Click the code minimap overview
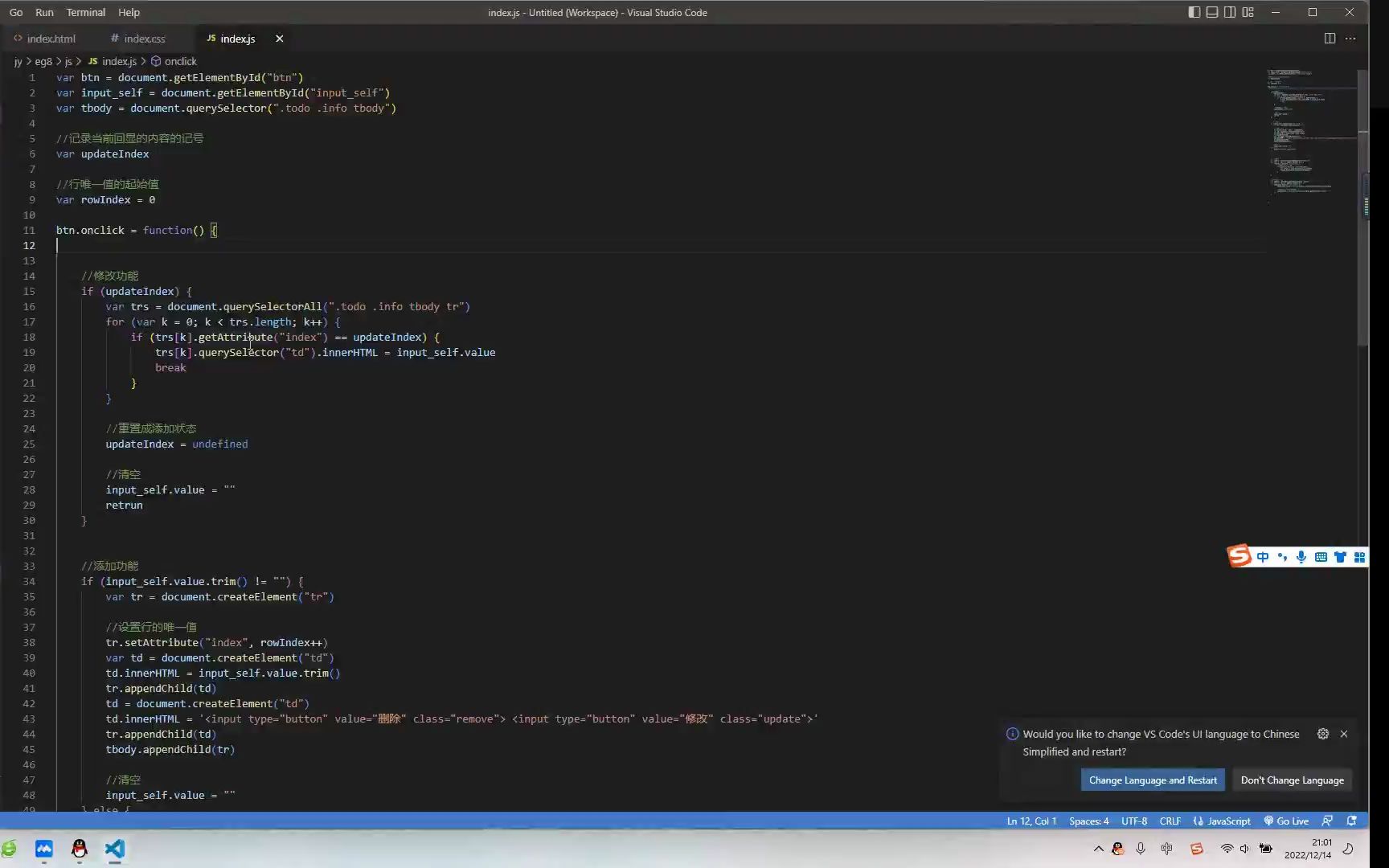1389x868 pixels. pos(1312,133)
